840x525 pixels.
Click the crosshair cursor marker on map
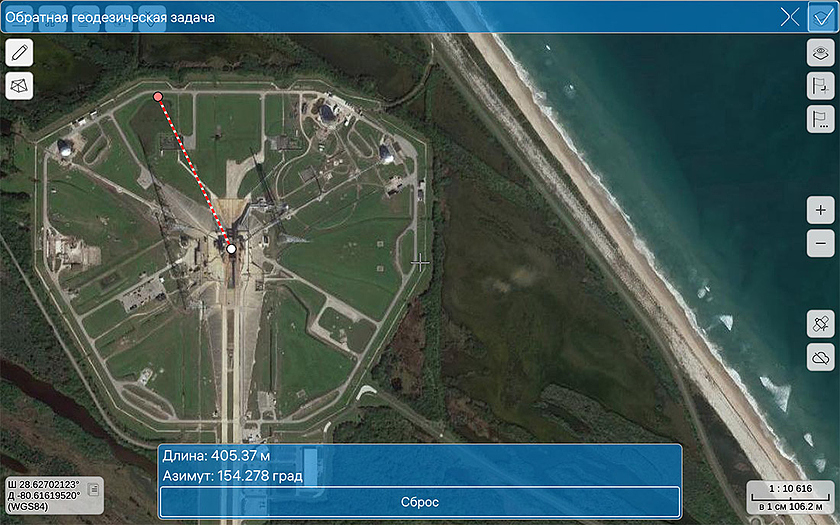point(420,261)
